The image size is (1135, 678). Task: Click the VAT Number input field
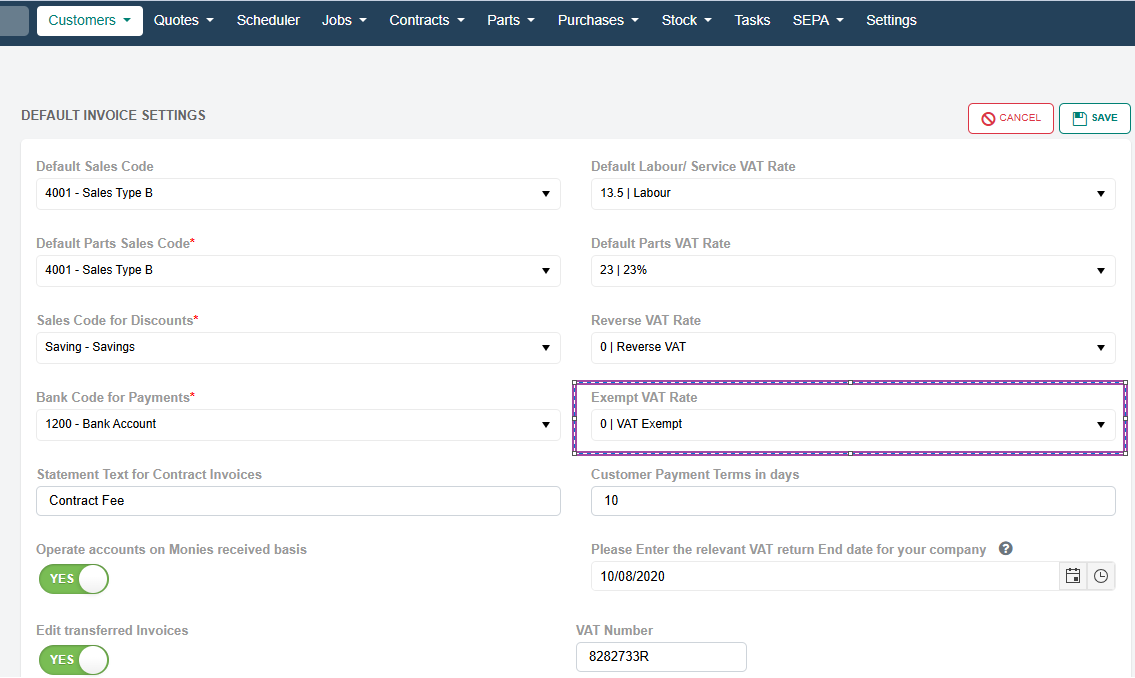(x=661, y=657)
